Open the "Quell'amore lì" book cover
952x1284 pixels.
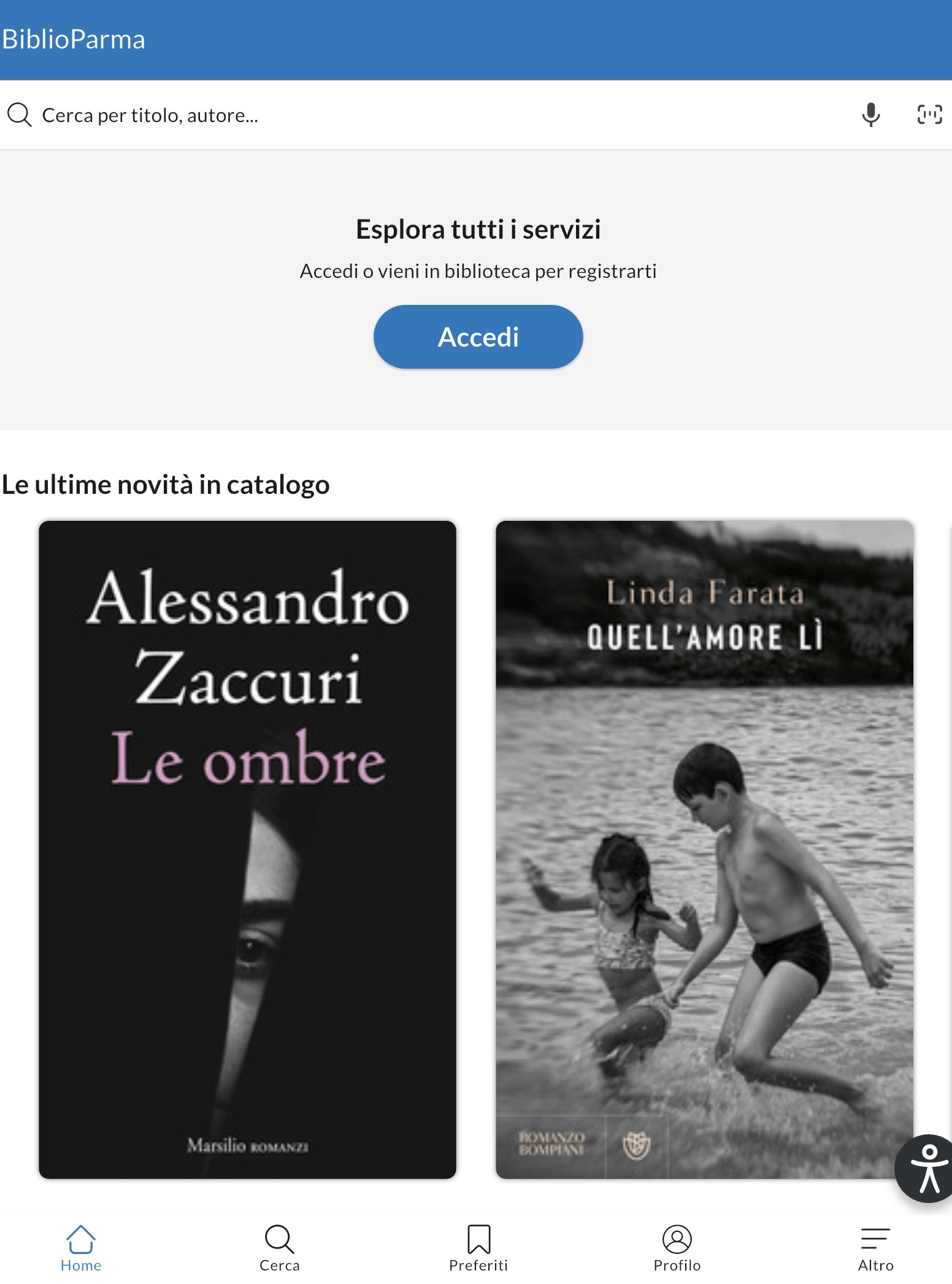click(704, 850)
